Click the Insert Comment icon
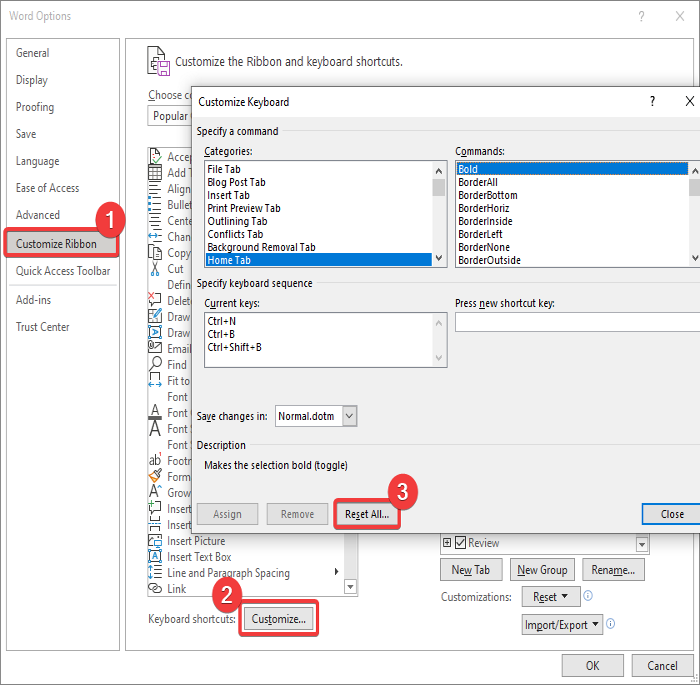Image resolution: width=700 pixels, height=685 pixels. coord(155,508)
